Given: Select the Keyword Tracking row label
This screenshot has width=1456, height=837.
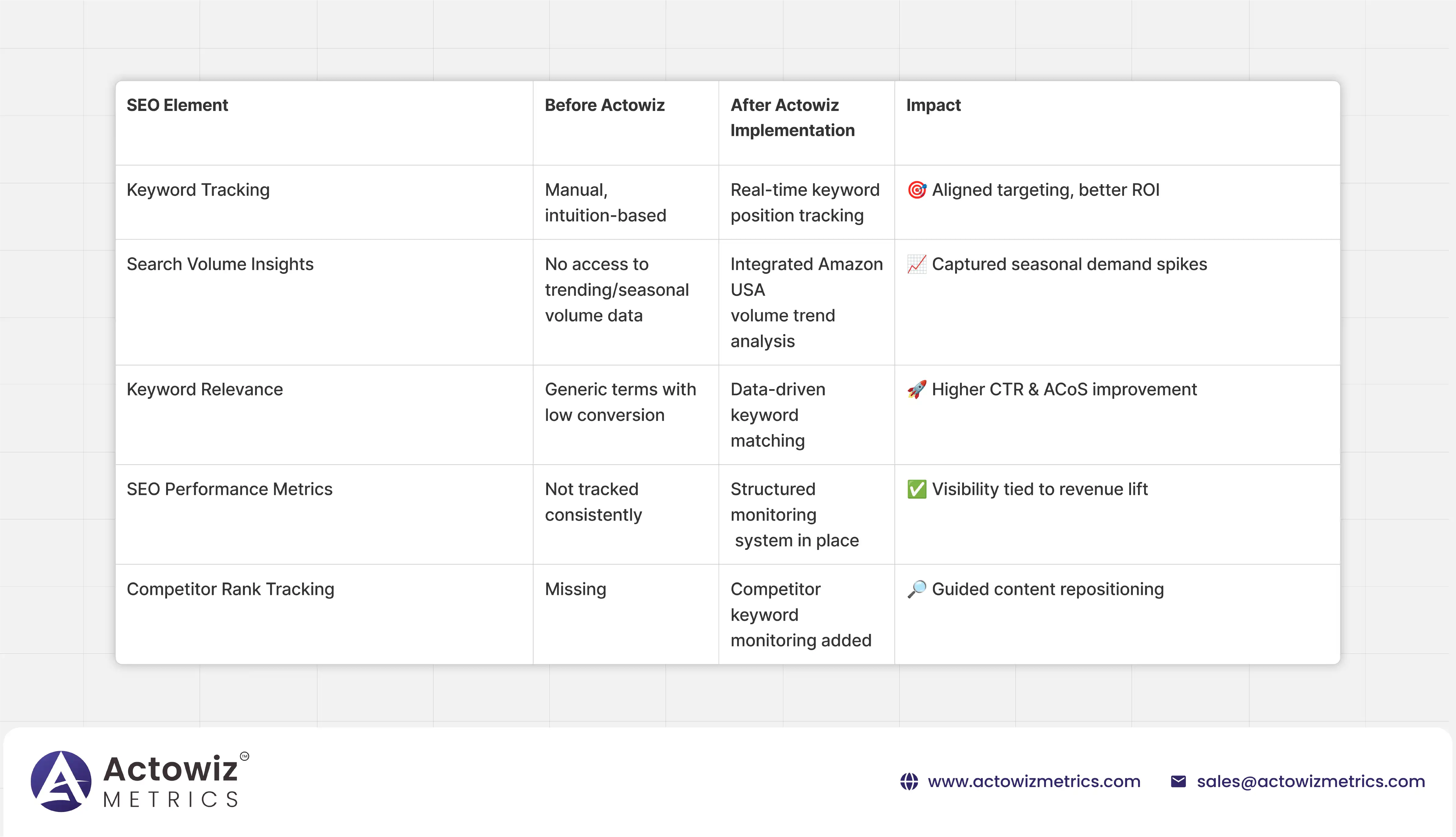Looking at the screenshot, I should tap(198, 190).
